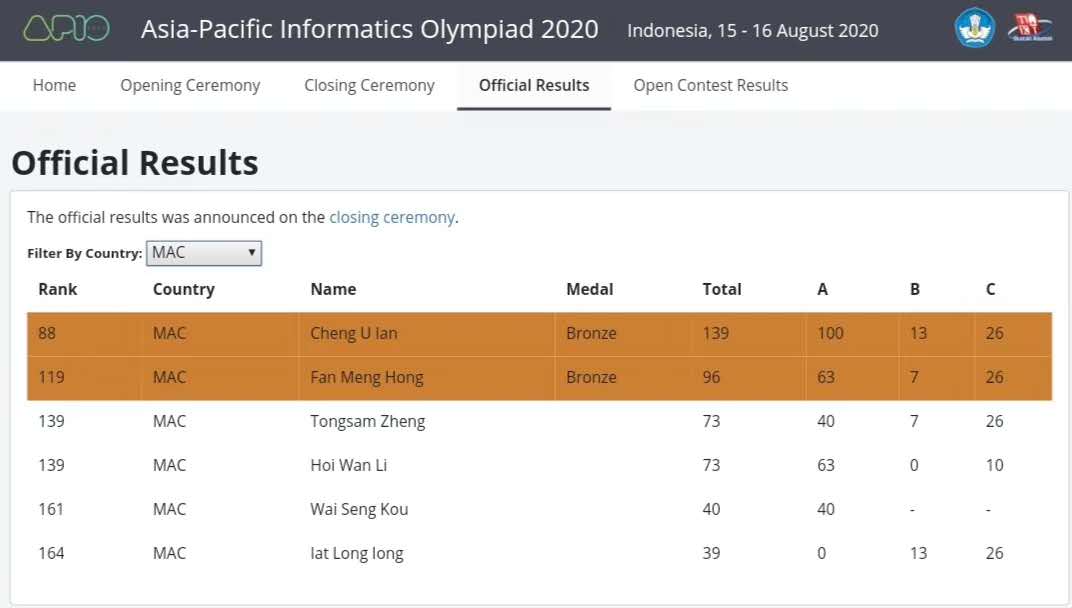Open the Filter By Country dropdown

point(204,253)
